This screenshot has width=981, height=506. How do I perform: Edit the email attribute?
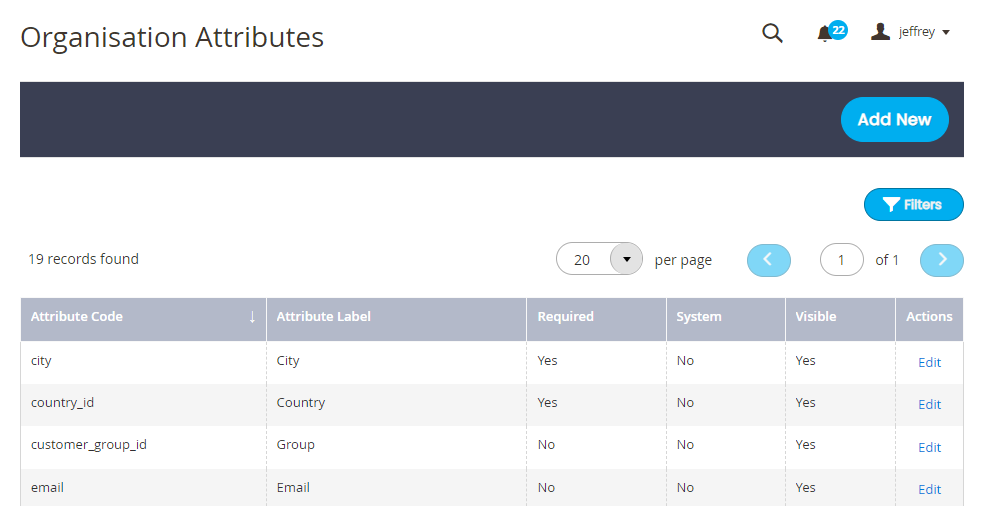(929, 489)
